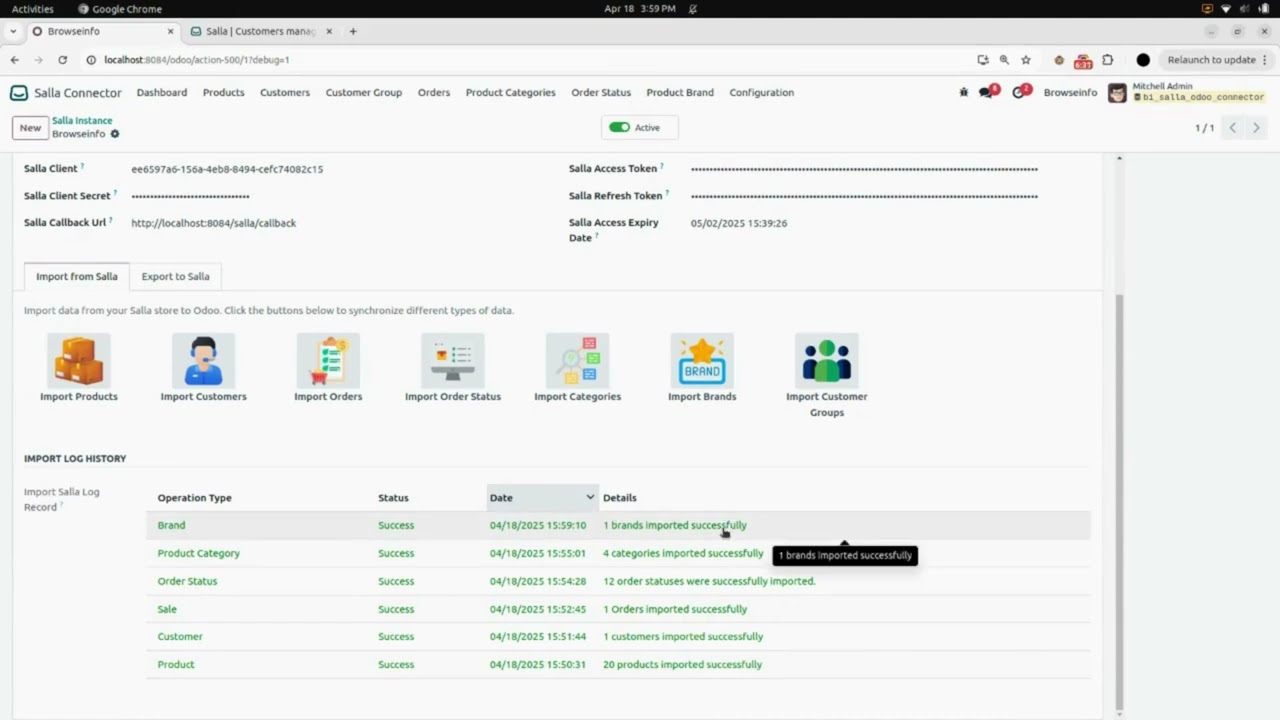Click the Import Products box icon

coord(79,360)
